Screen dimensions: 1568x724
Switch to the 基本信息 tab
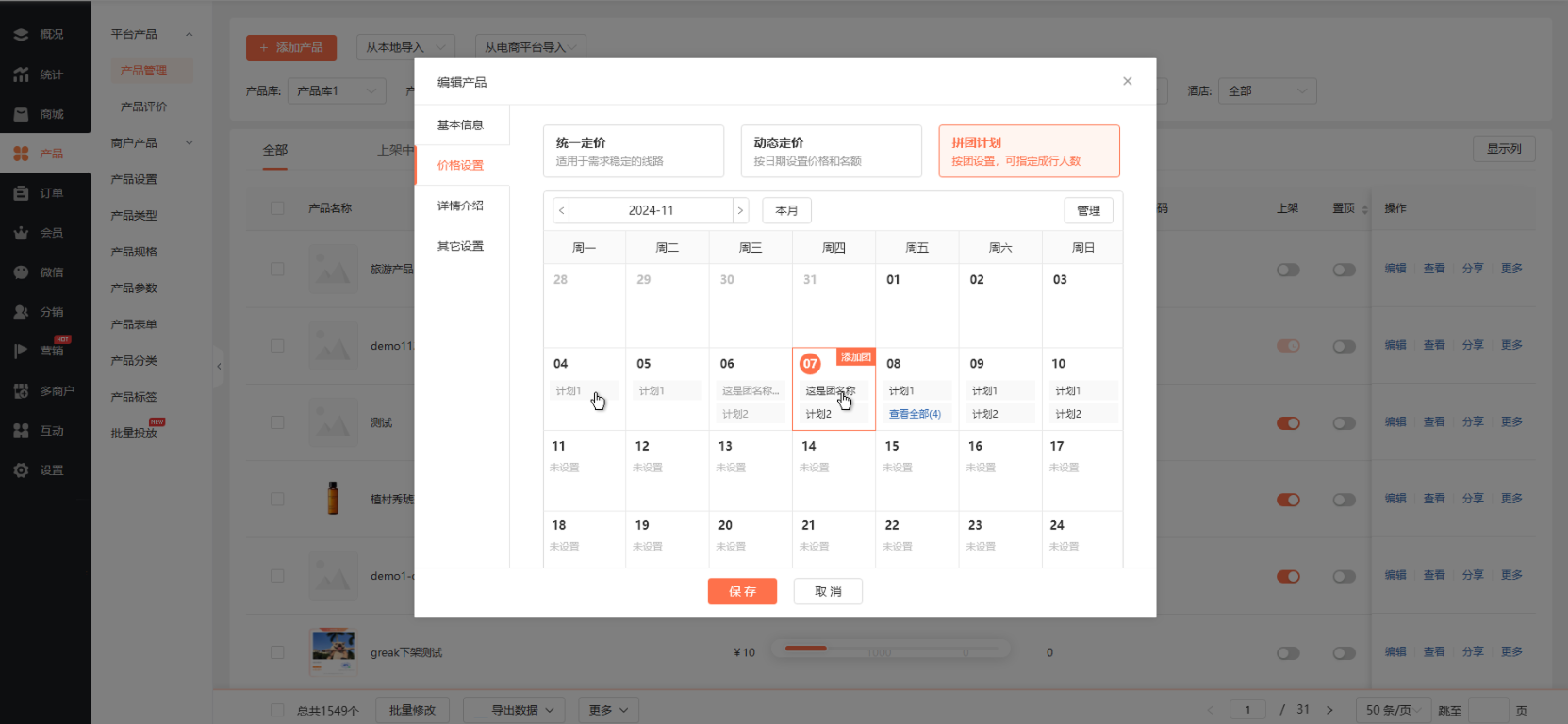coord(461,124)
